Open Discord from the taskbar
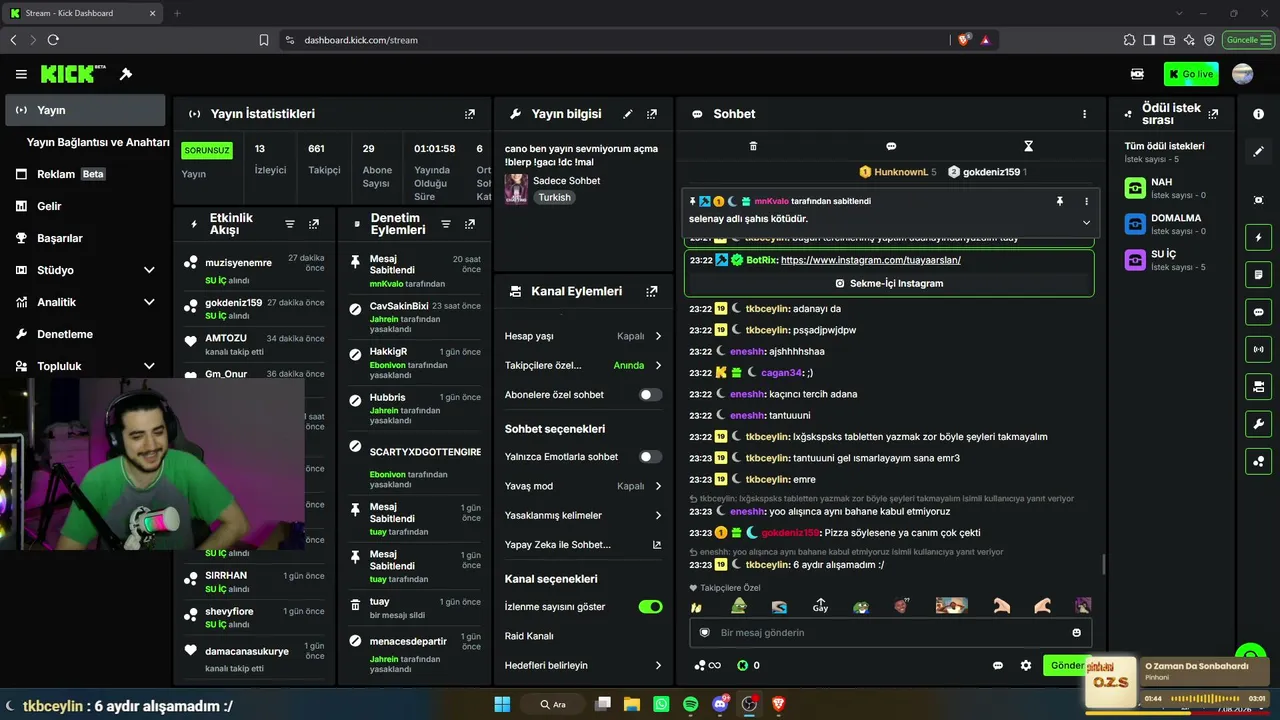The width and height of the screenshot is (1280, 720). 720,704
